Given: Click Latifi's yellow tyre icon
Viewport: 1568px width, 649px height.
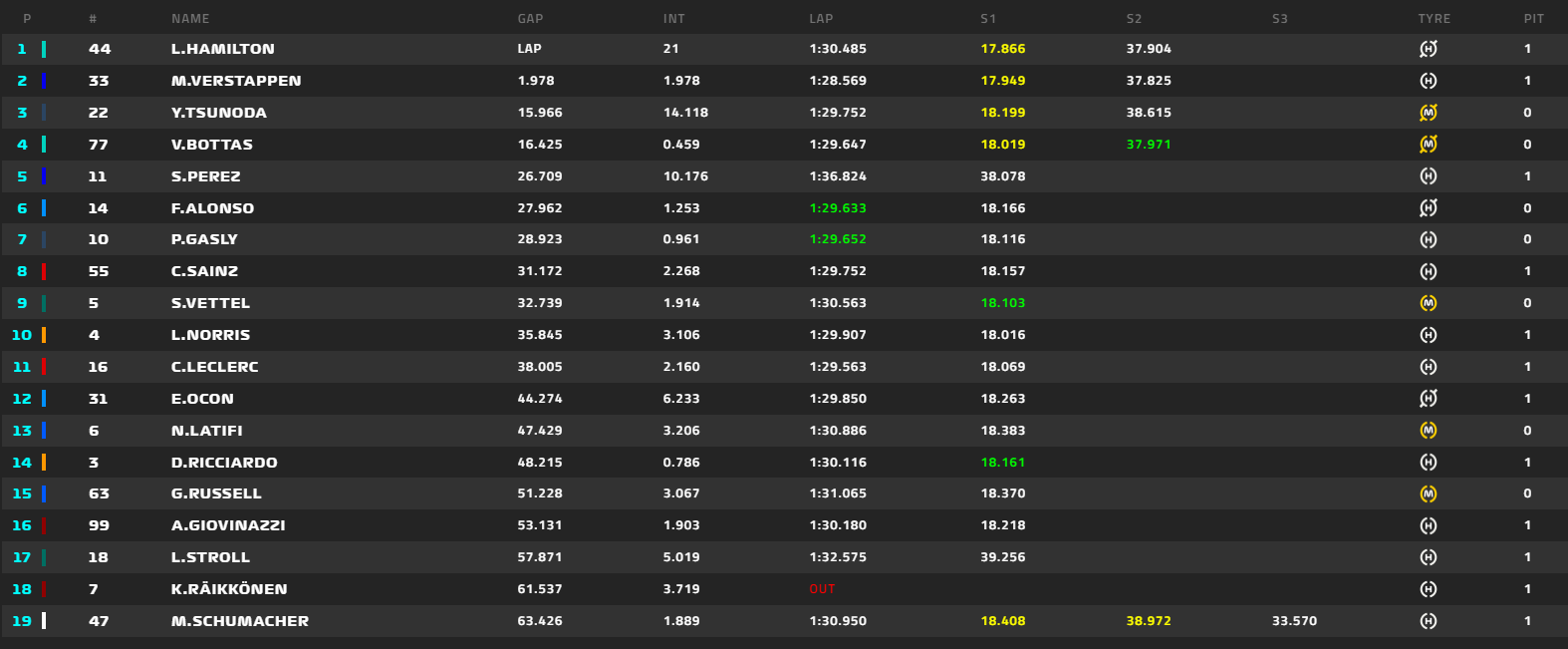Looking at the screenshot, I should [x=1429, y=431].
